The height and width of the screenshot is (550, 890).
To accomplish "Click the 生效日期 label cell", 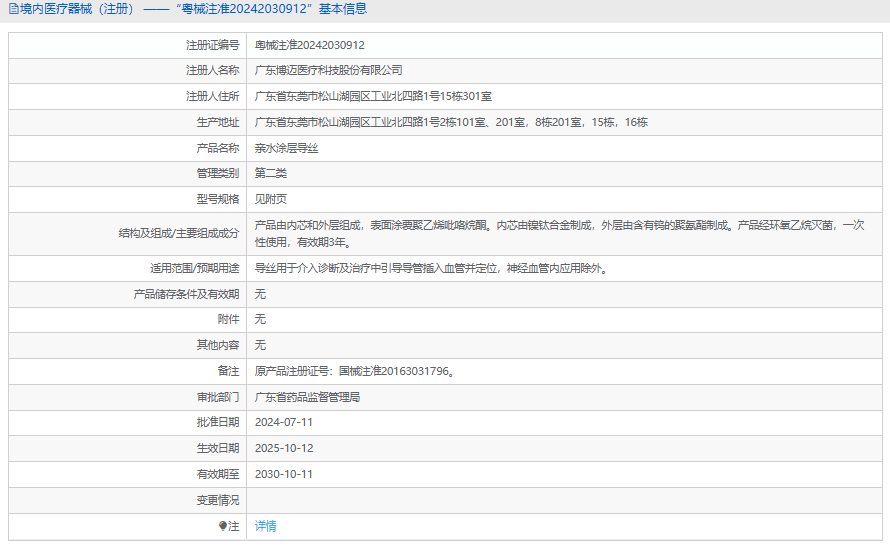I will (x=128, y=448).
